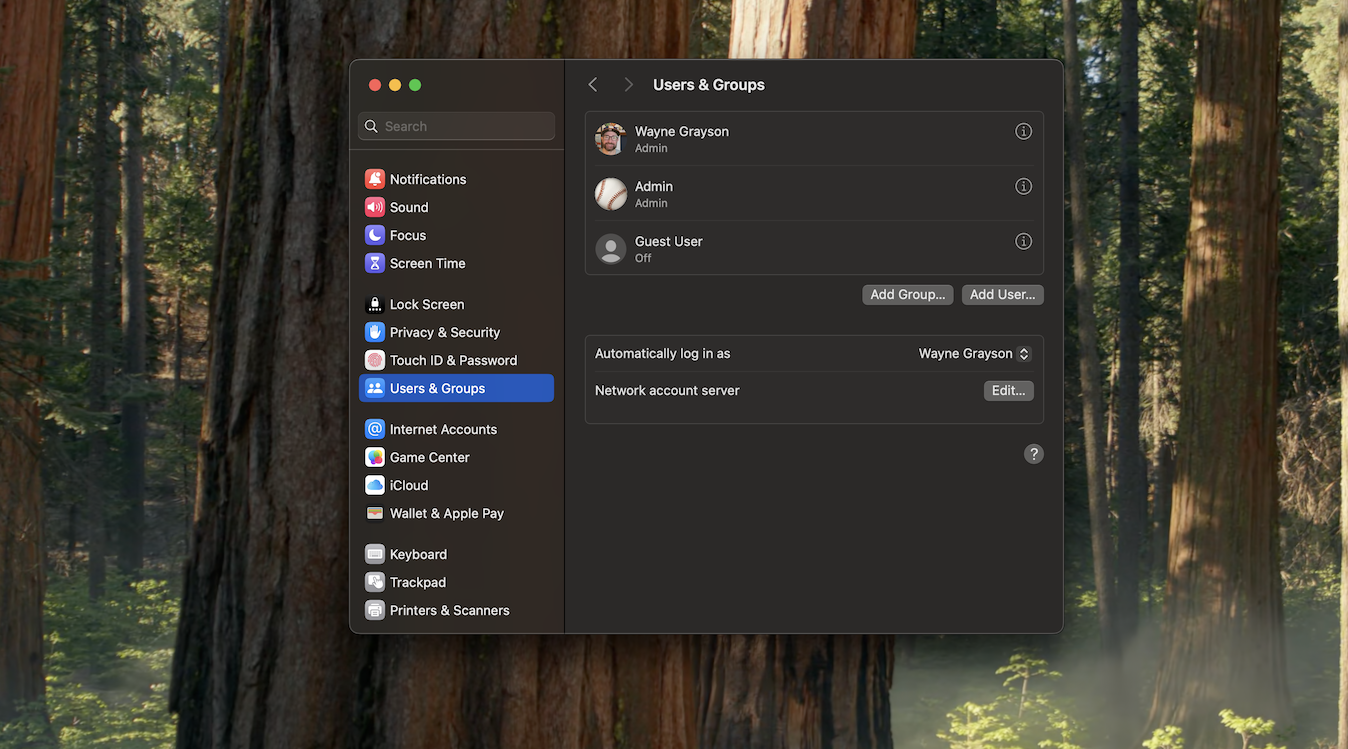
Task: Open Internet Accounts settings pane
Action: 443,429
